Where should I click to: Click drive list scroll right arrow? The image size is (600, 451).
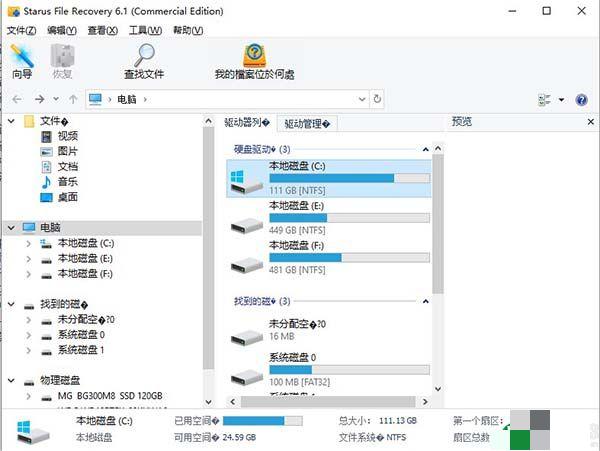[x=425, y=402]
